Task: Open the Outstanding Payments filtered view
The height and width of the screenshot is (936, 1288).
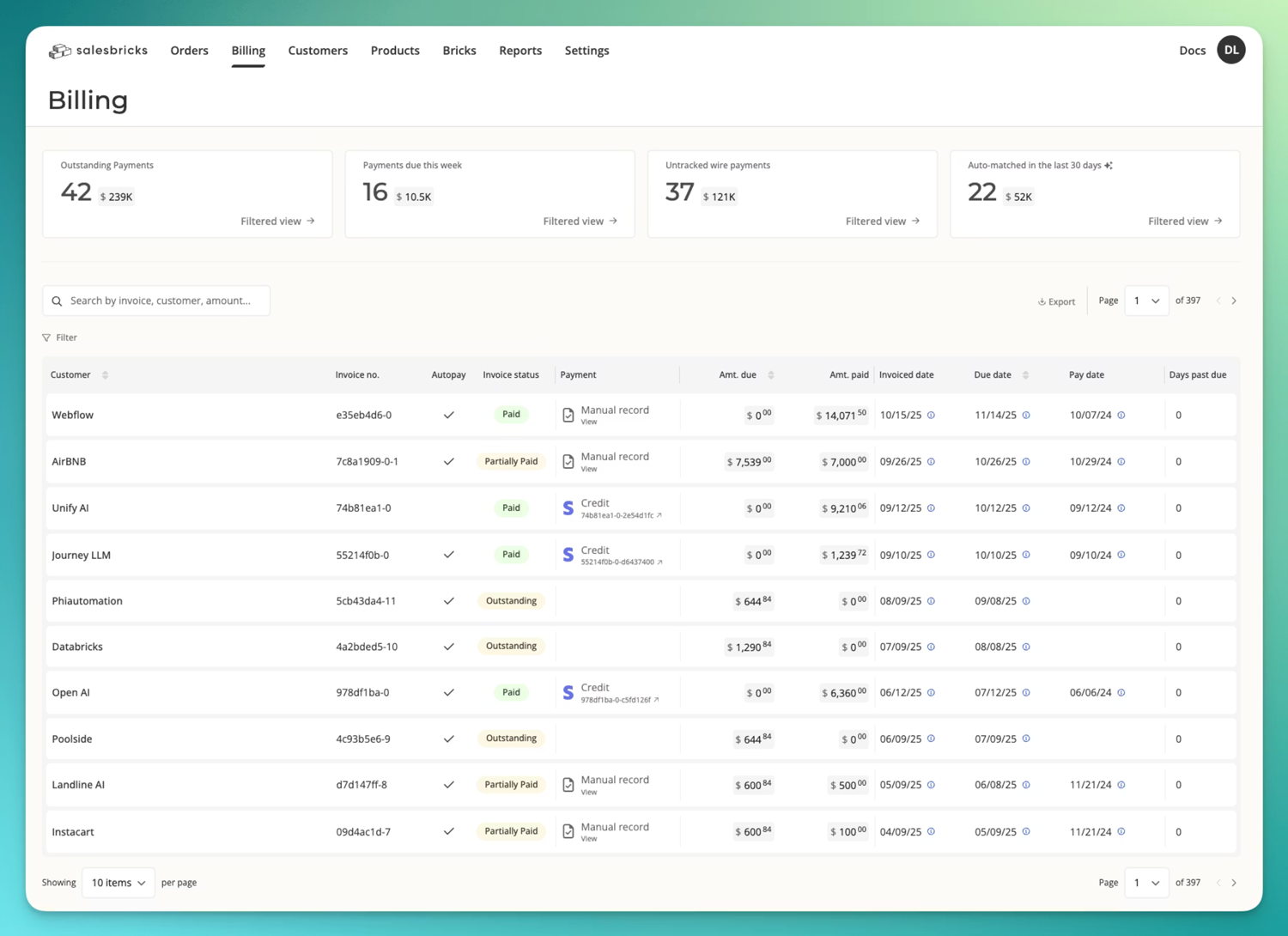Action: point(278,221)
